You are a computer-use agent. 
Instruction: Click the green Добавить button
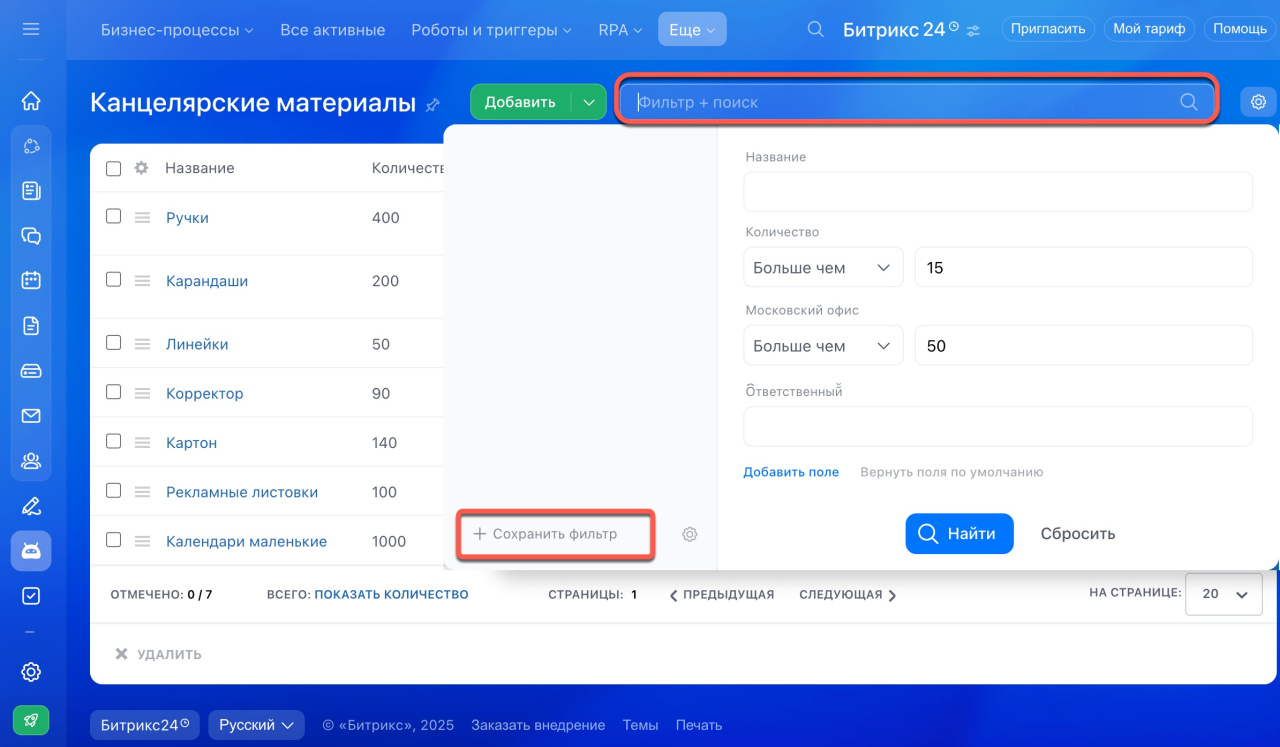point(520,102)
